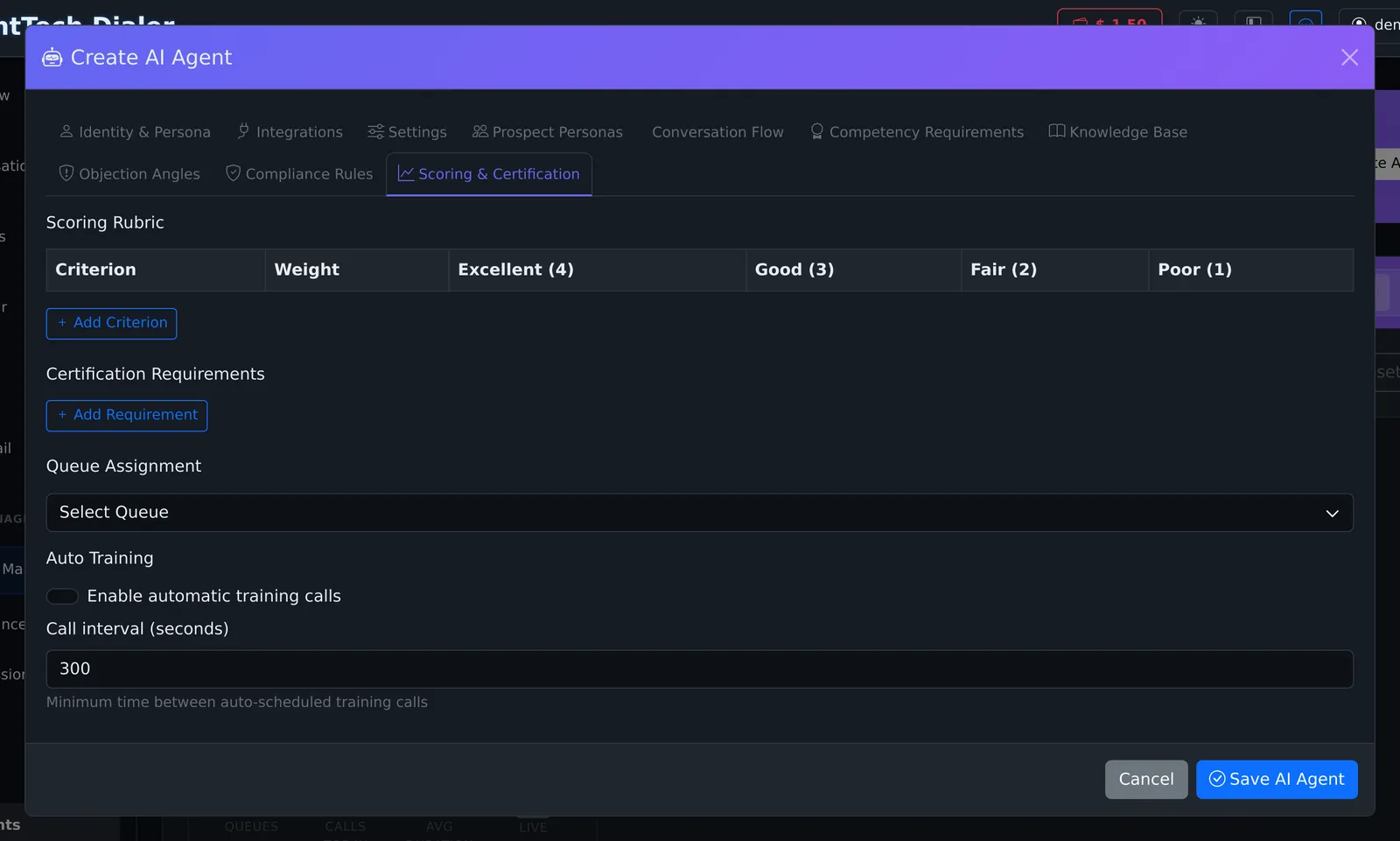Click the book icon on Knowledge Base

(x=1057, y=131)
